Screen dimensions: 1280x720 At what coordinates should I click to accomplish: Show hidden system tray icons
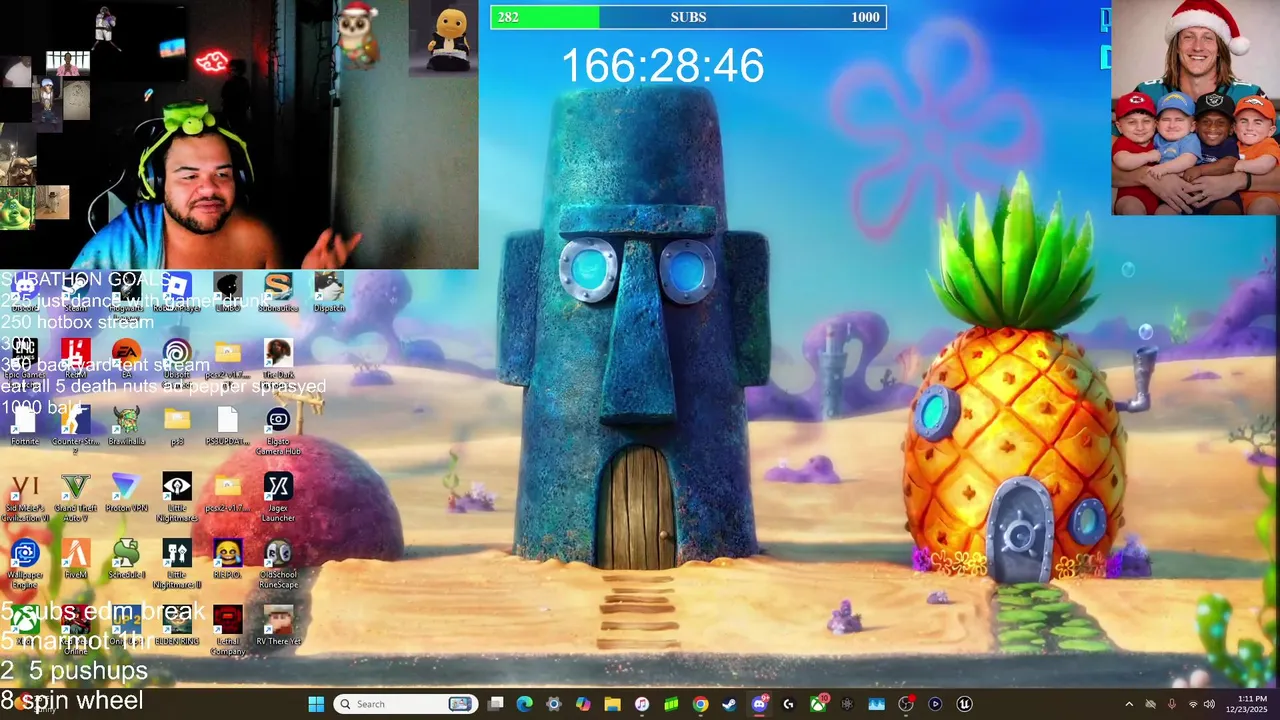(1129, 704)
